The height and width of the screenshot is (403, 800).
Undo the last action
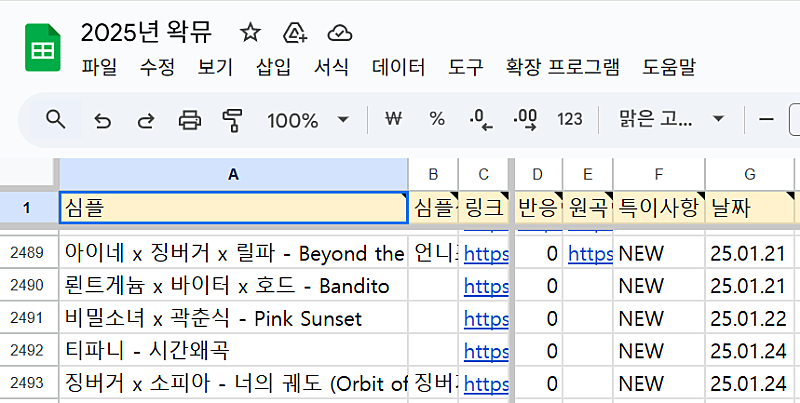102,120
